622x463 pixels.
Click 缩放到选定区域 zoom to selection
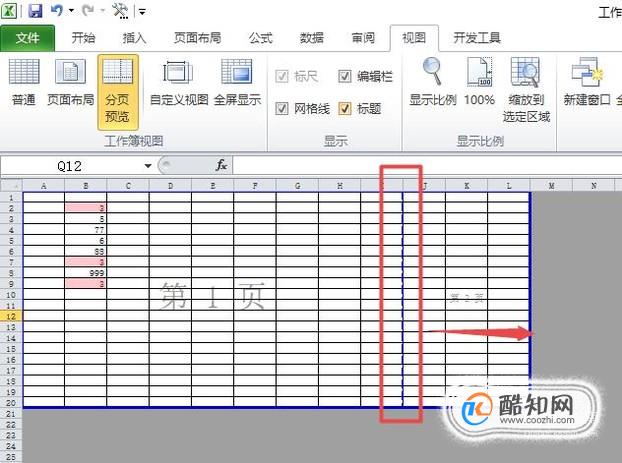526,90
